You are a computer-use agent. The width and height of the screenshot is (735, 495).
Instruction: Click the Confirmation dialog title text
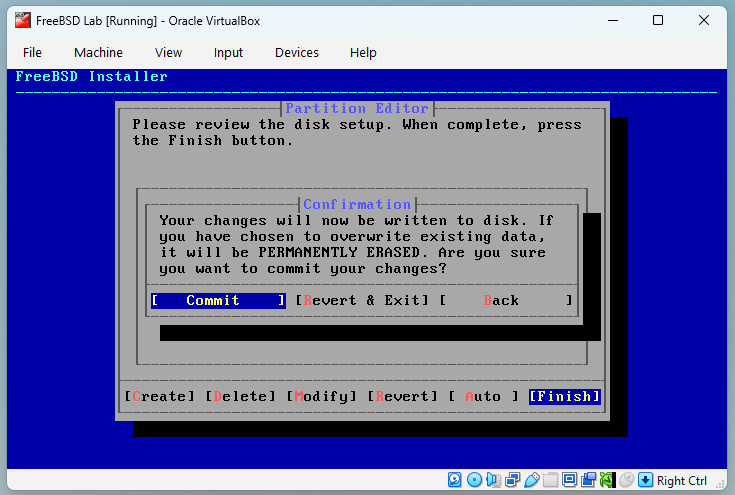(x=357, y=204)
